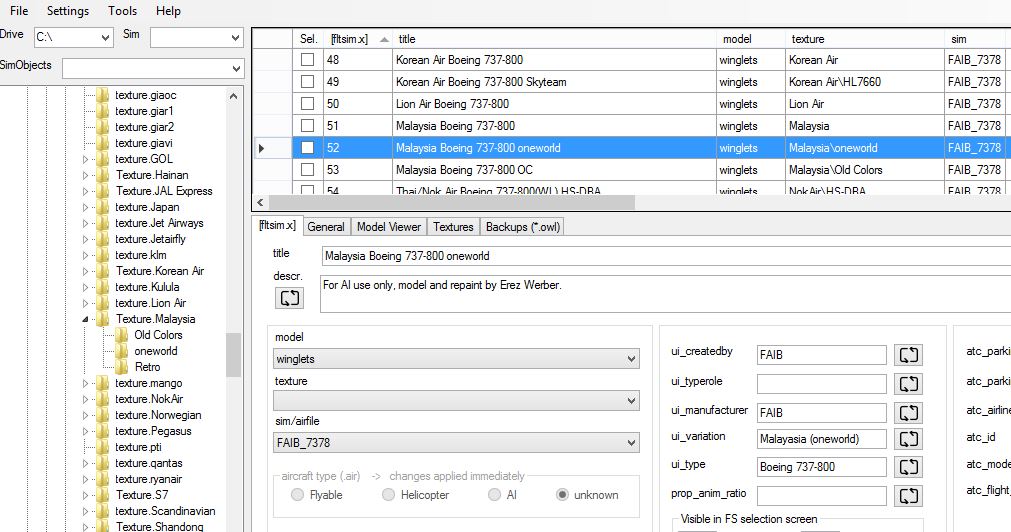The width and height of the screenshot is (1011, 532).
Task: Click the refresh icon under descr.
Action: click(x=290, y=298)
